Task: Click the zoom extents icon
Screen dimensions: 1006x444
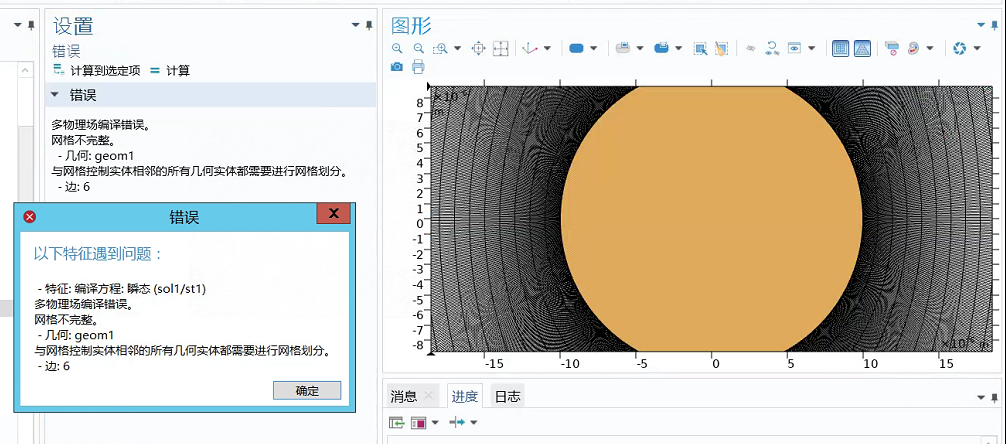Action: click(x=479, y=48)
